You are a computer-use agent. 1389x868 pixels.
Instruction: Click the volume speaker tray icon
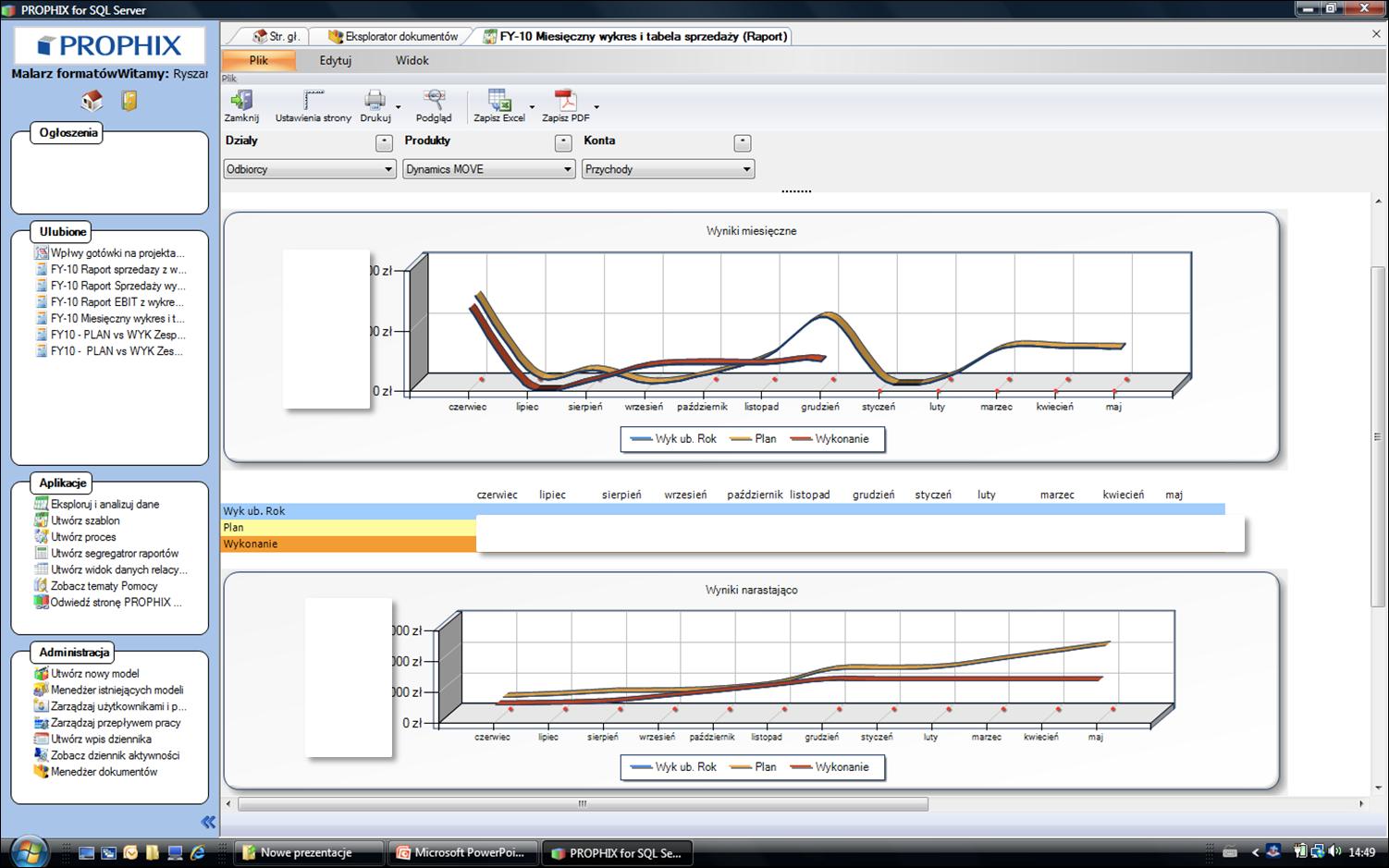1333,851
